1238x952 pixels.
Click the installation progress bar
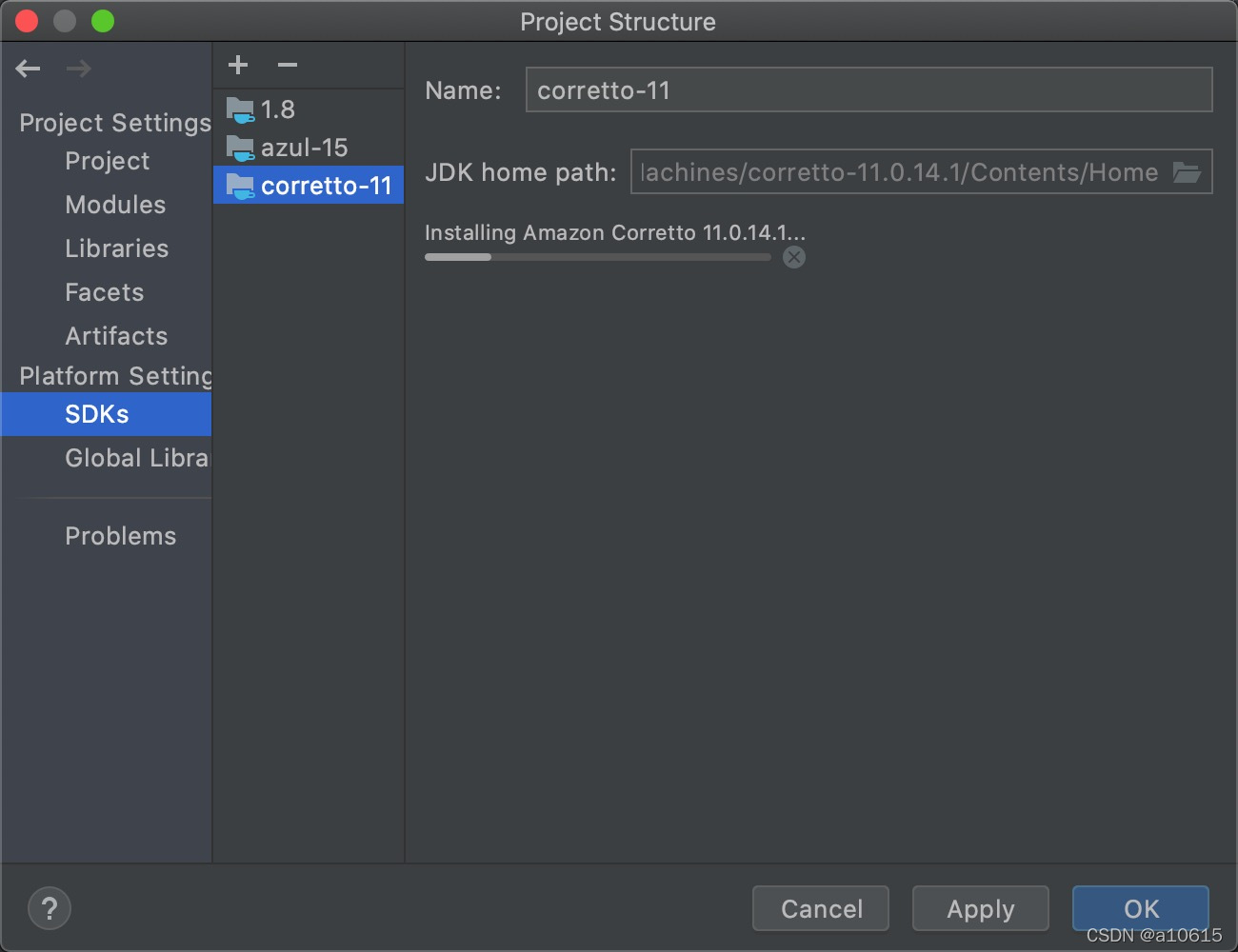(x=598, y=257)
